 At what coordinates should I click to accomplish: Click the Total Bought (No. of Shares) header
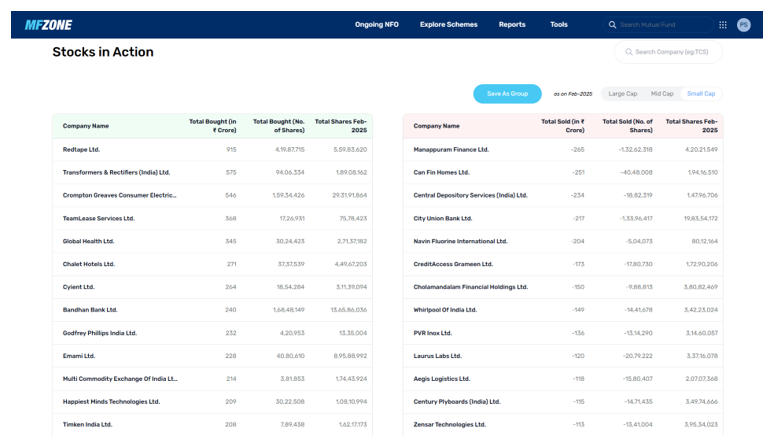pos(278,126)
